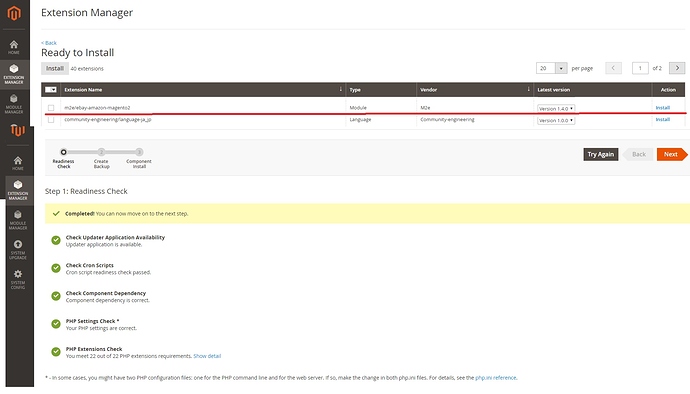Click the Try Again button
This screenshot has height=394, width=690.
[601, 155]
